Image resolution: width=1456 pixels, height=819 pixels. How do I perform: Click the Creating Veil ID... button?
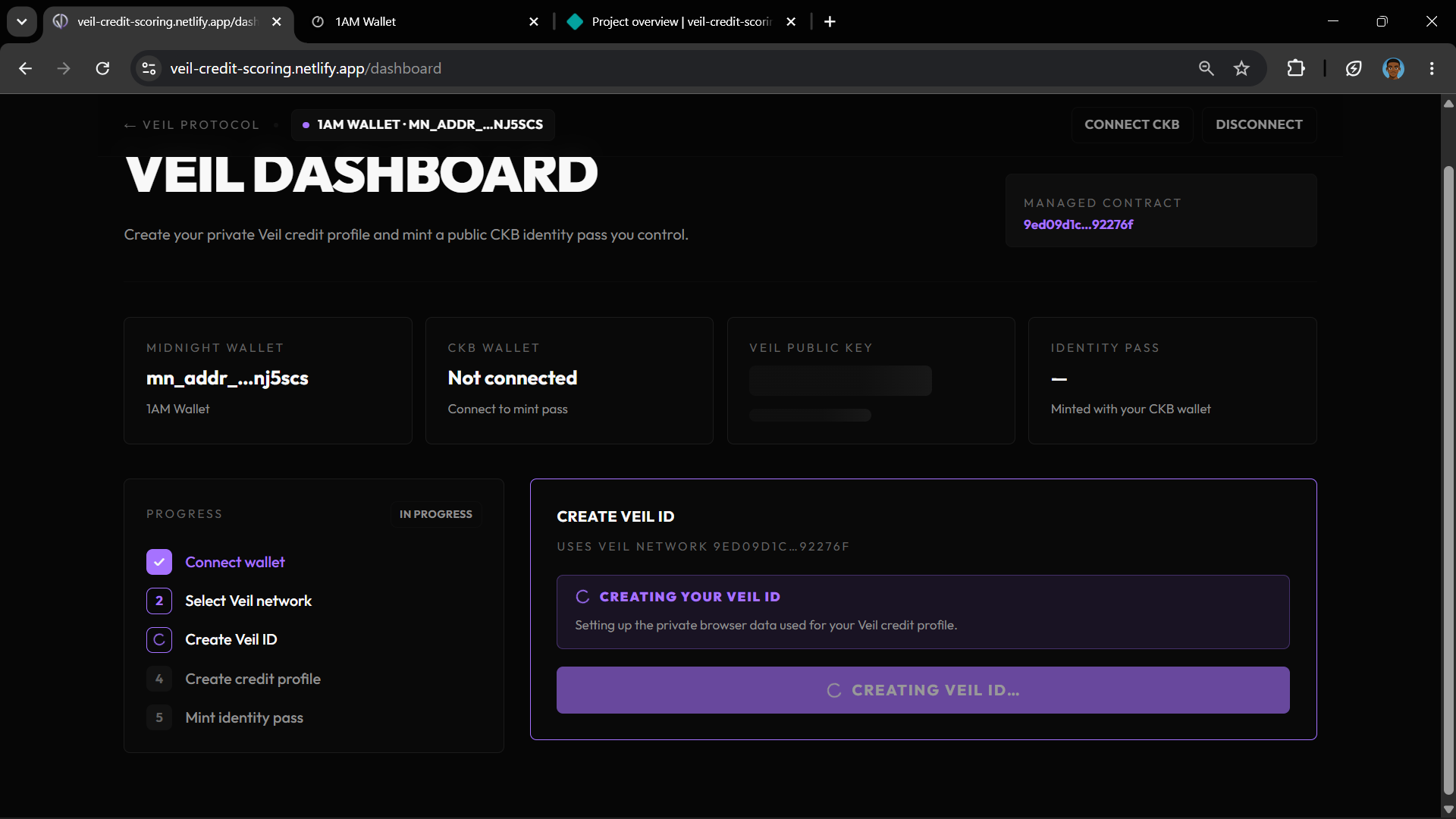923,690
